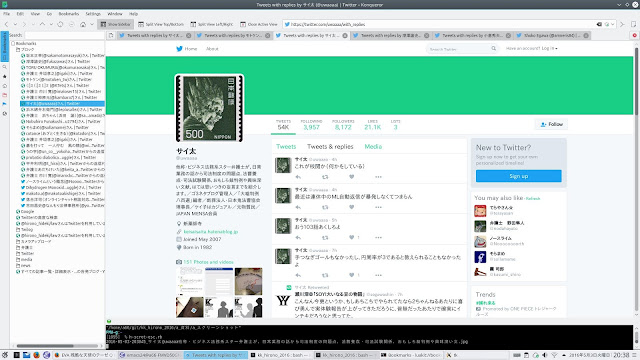Retweet the tweet mentioning 103話
Viewport: 640px width, 360px height.
click(x=325, y=238)
